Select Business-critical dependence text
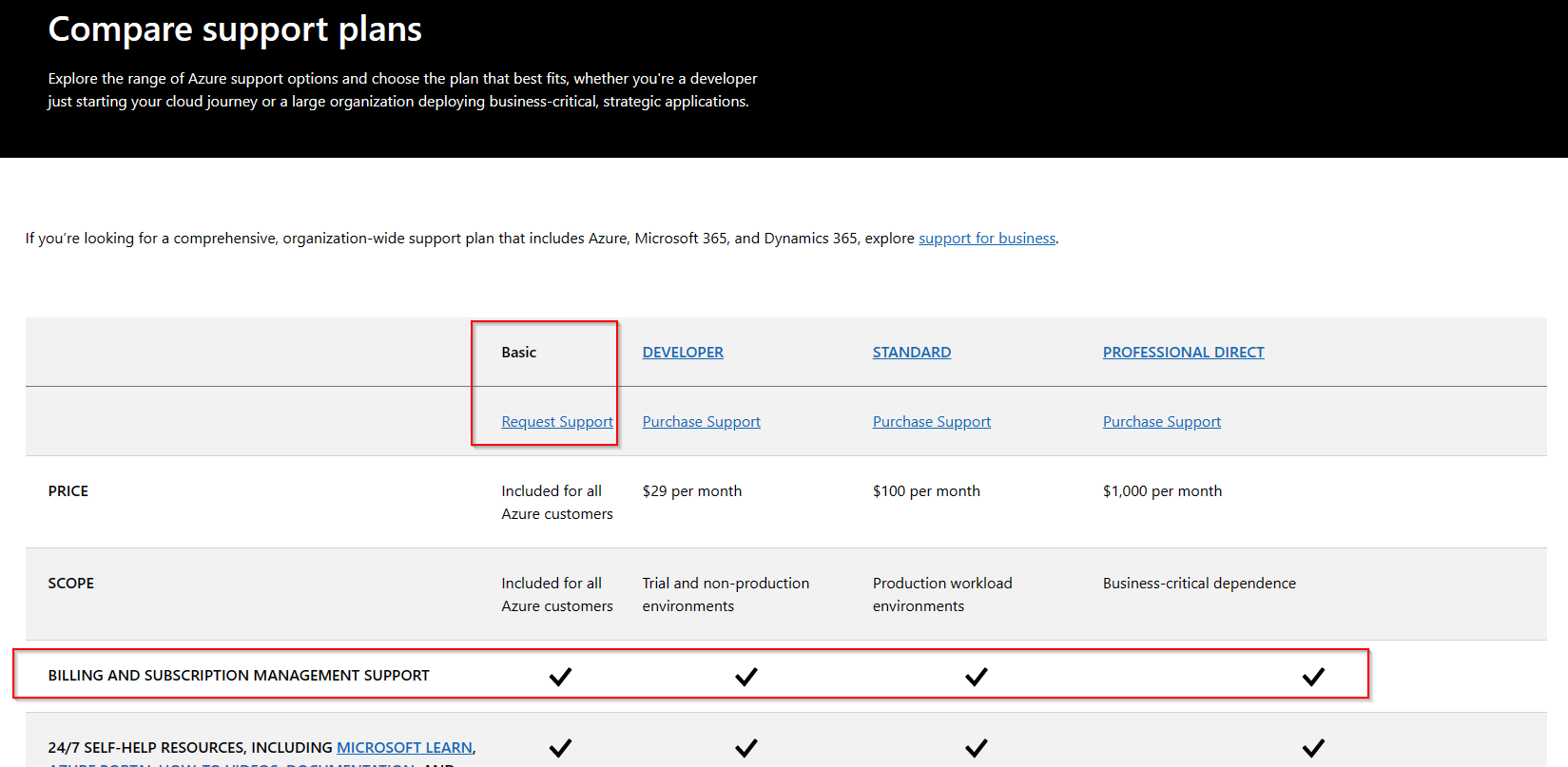The width and height of the screenshot is (1568, 767). point(1199,584)
